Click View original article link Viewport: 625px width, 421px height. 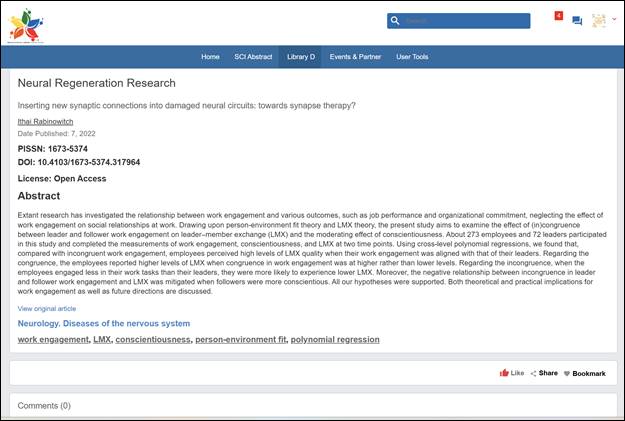46,309
